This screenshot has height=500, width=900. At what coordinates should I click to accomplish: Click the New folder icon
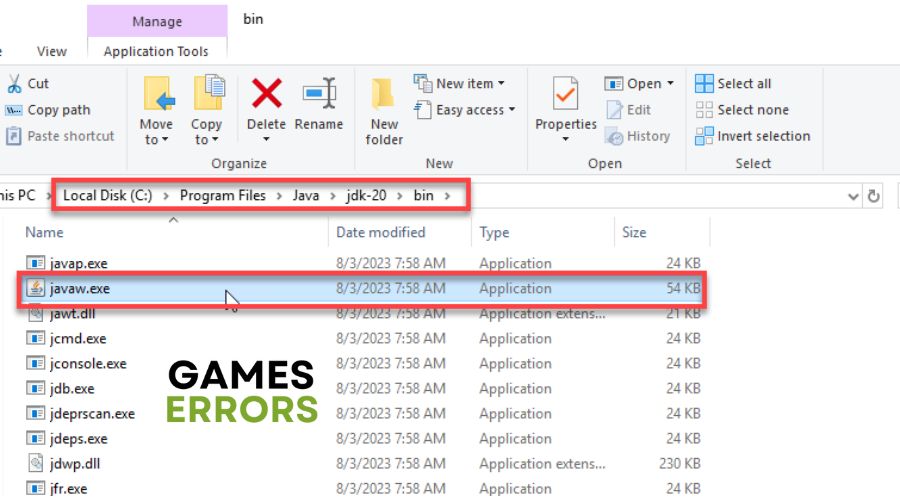(383, 94)
